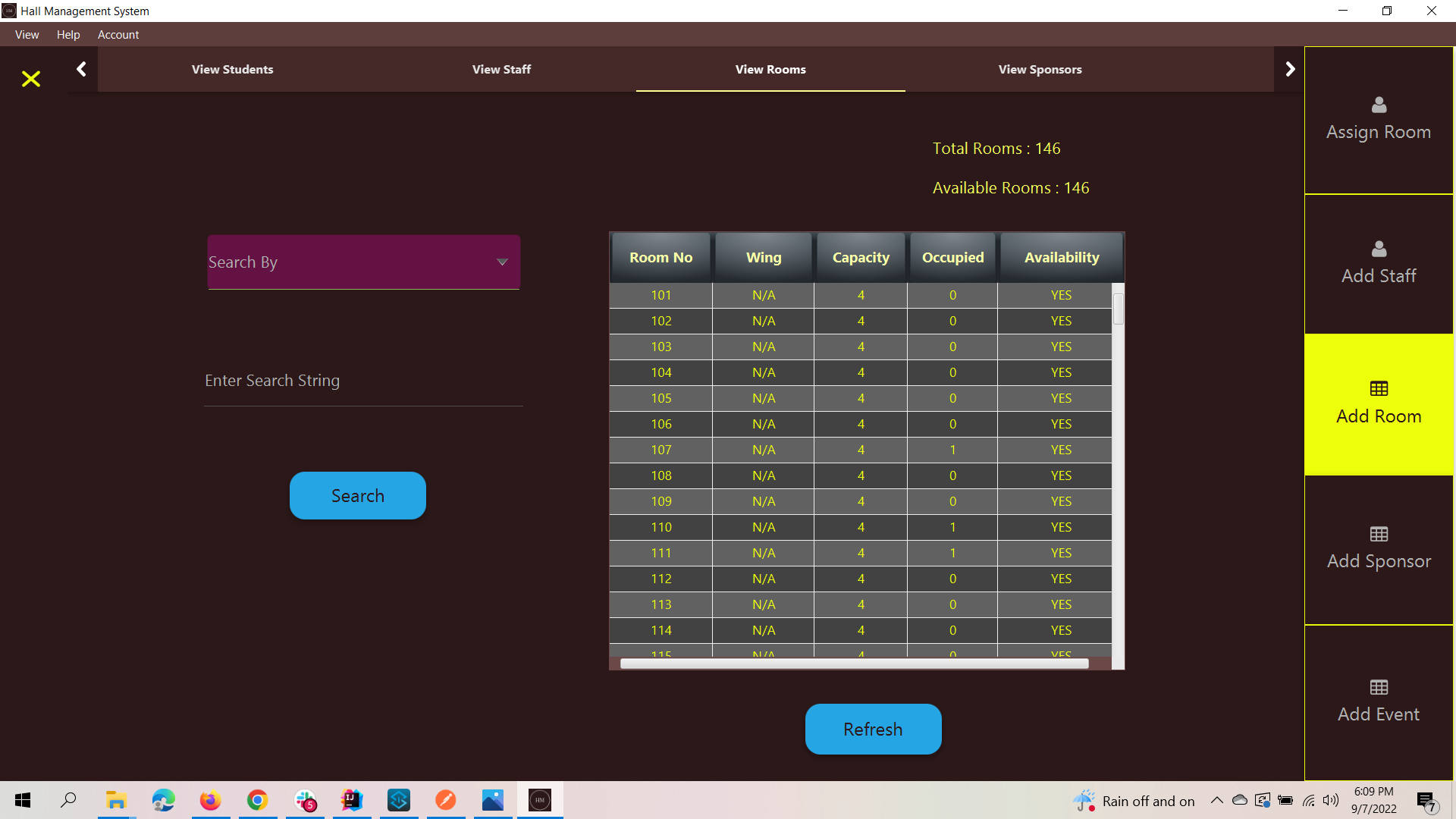Click the Search button
1456x819 pixels.
(357, 495)
